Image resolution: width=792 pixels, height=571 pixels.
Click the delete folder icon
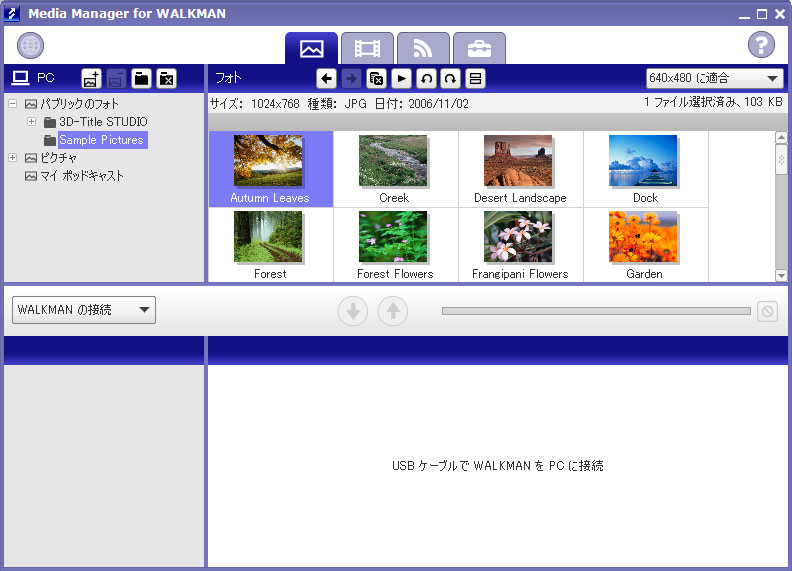point(166,78)
